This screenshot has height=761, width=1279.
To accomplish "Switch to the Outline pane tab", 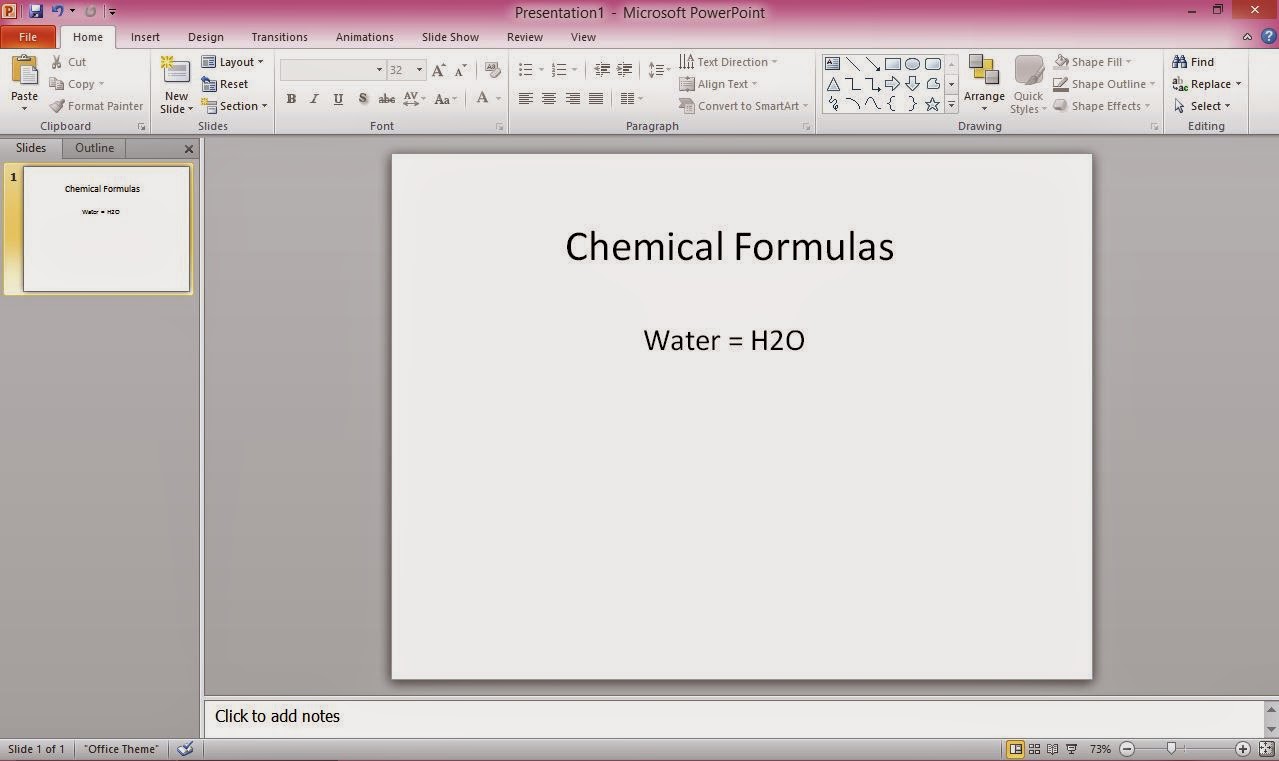I will pos(95,148).
